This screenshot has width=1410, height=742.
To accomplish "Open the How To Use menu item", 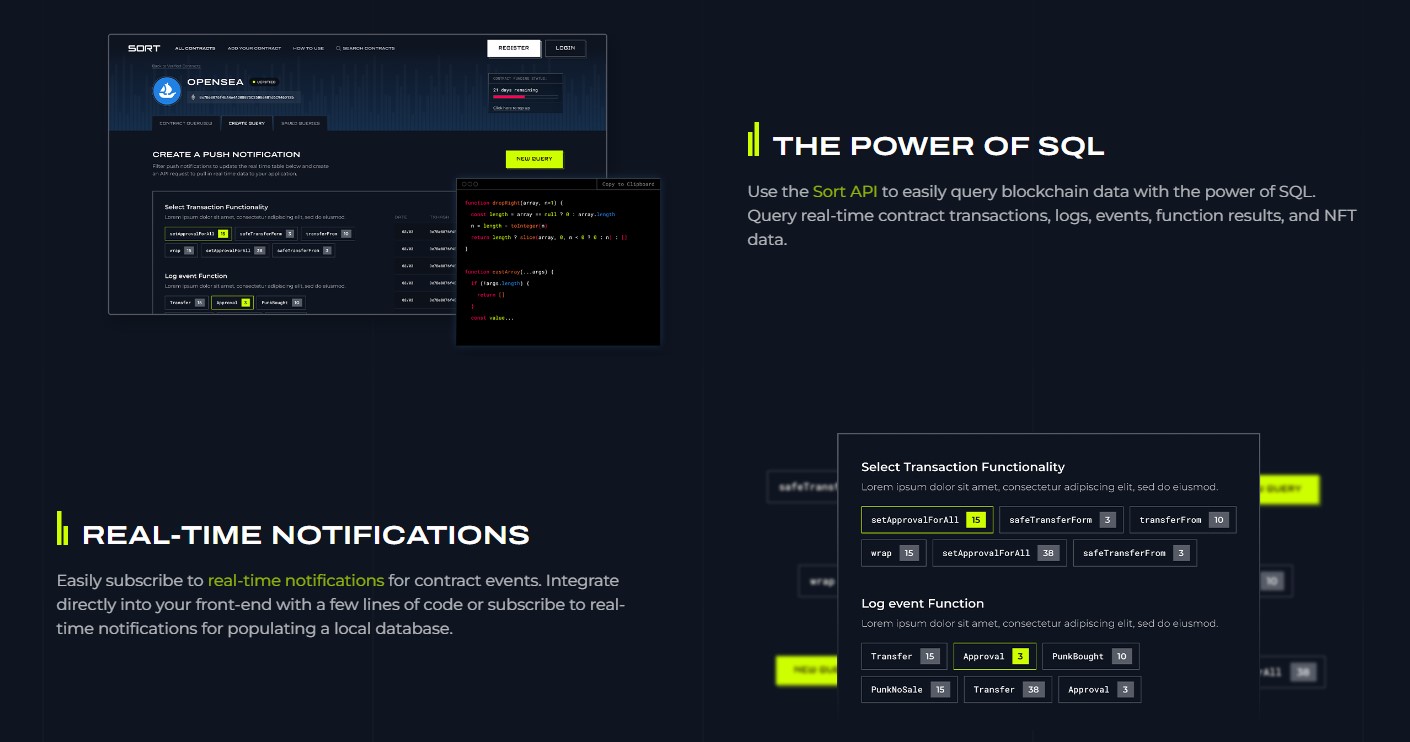I will coord(308,48).
